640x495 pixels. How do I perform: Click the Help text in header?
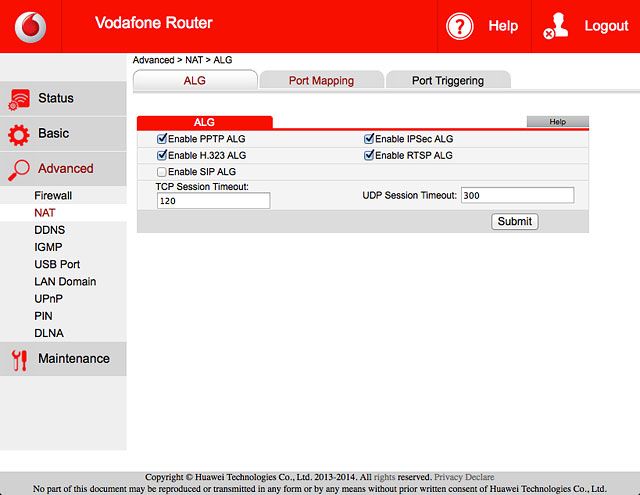[503, 26]
